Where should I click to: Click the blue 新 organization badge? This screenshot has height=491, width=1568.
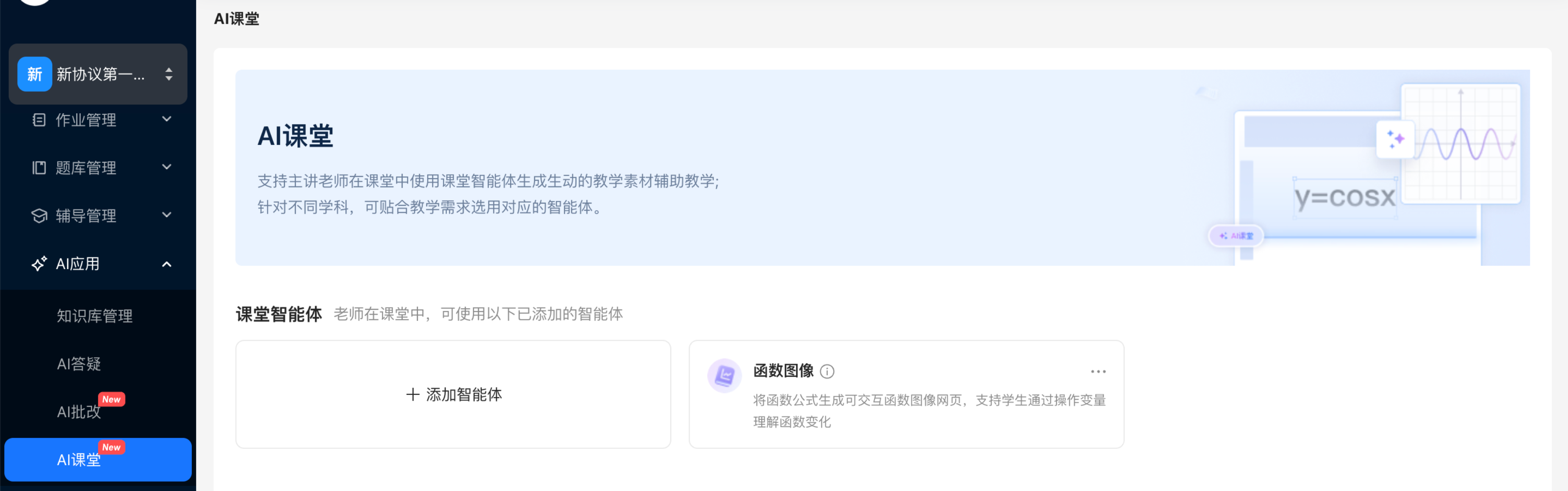(x=35, y=74)
